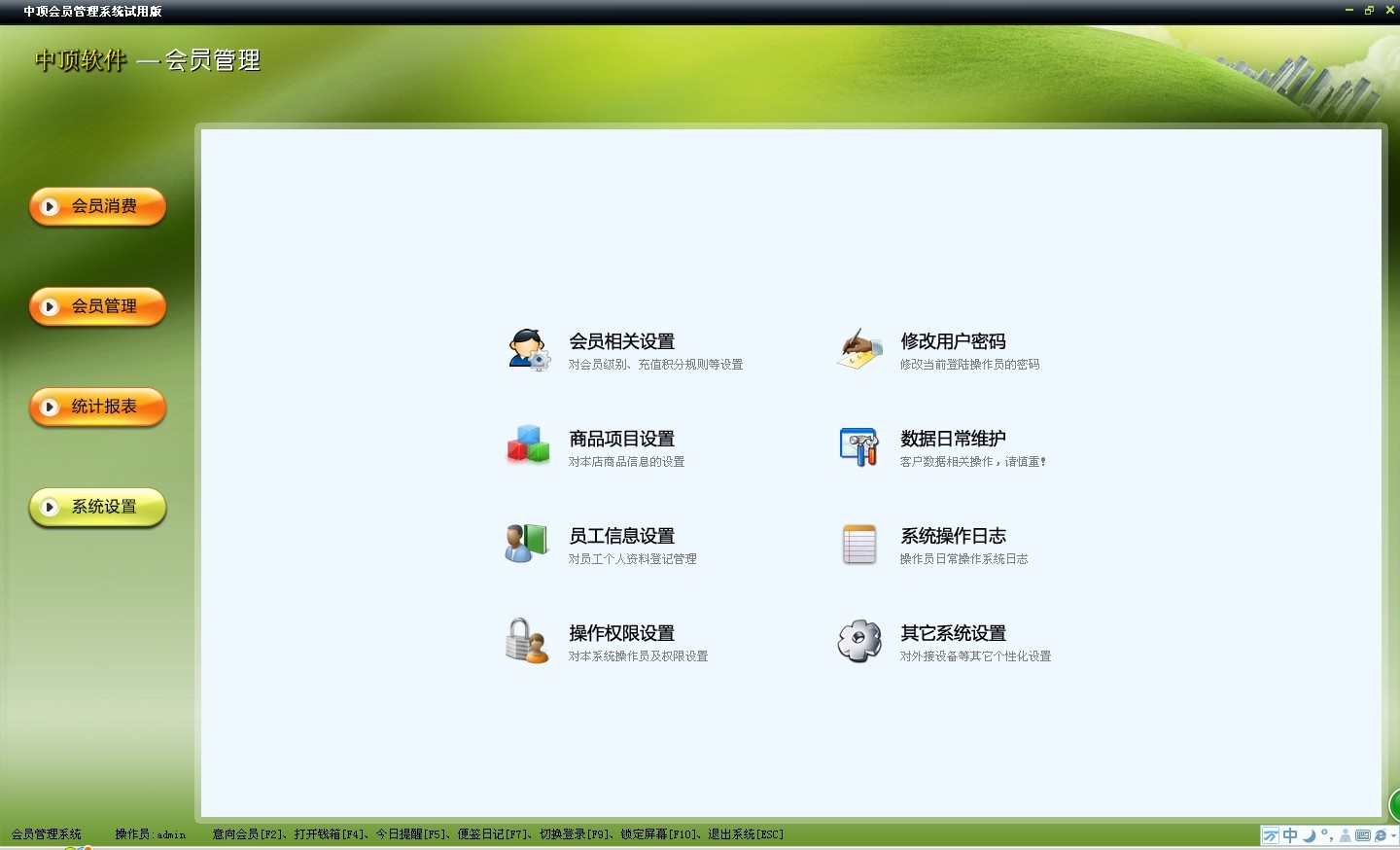Click the 会员管理系统 status bar label

pos(47,834)
